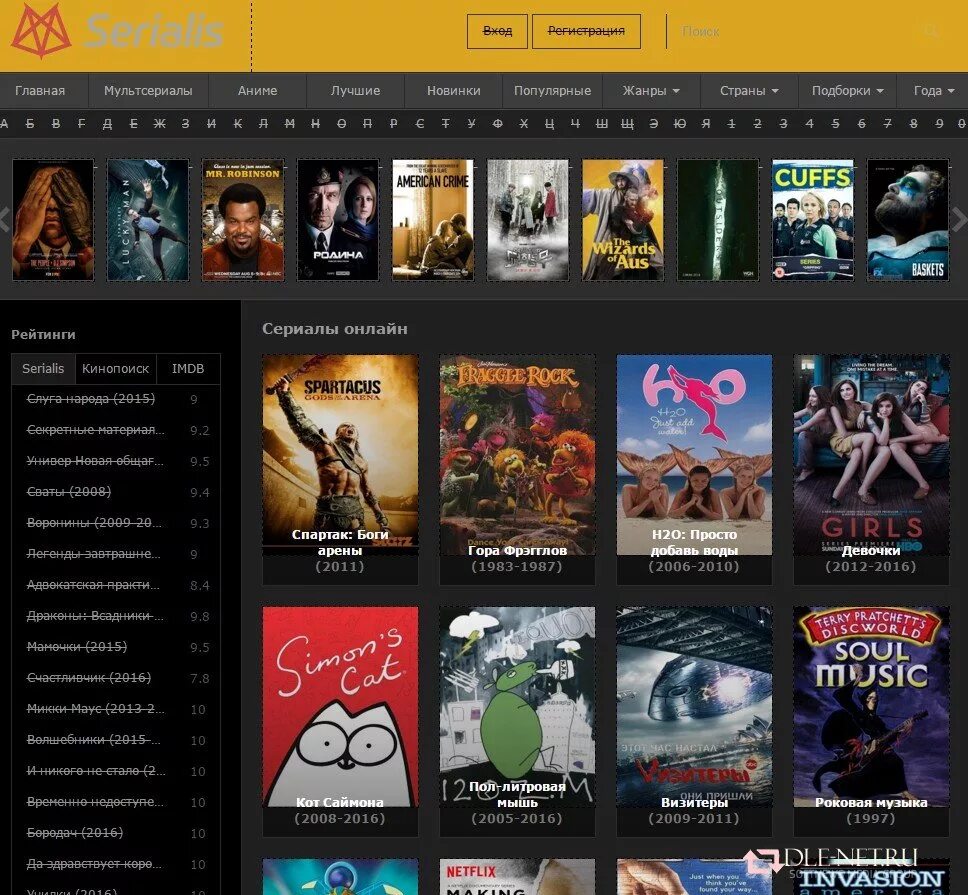Viewport: 968px width, 895px height.
Task: Open Гора Фрэгглов series card
Action: [517, 469]
